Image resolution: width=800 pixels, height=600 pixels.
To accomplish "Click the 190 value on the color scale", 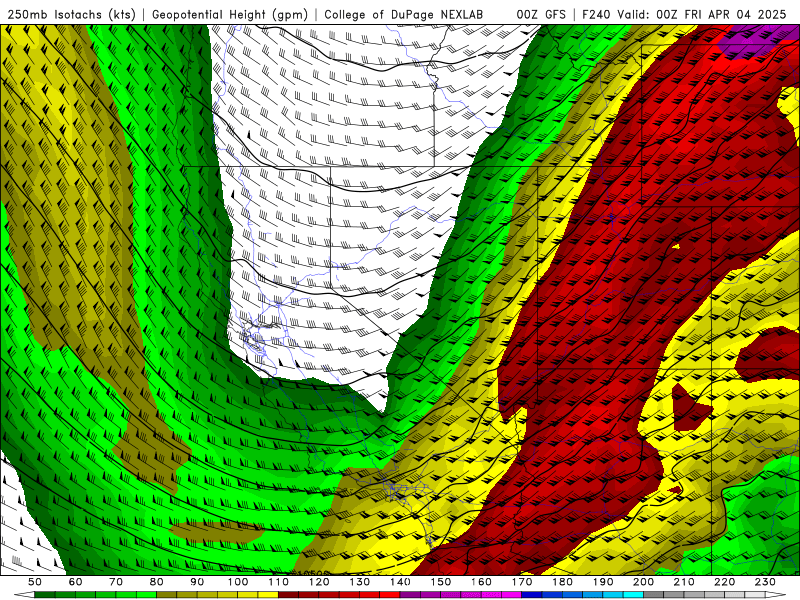I will (x=603, y=582).
